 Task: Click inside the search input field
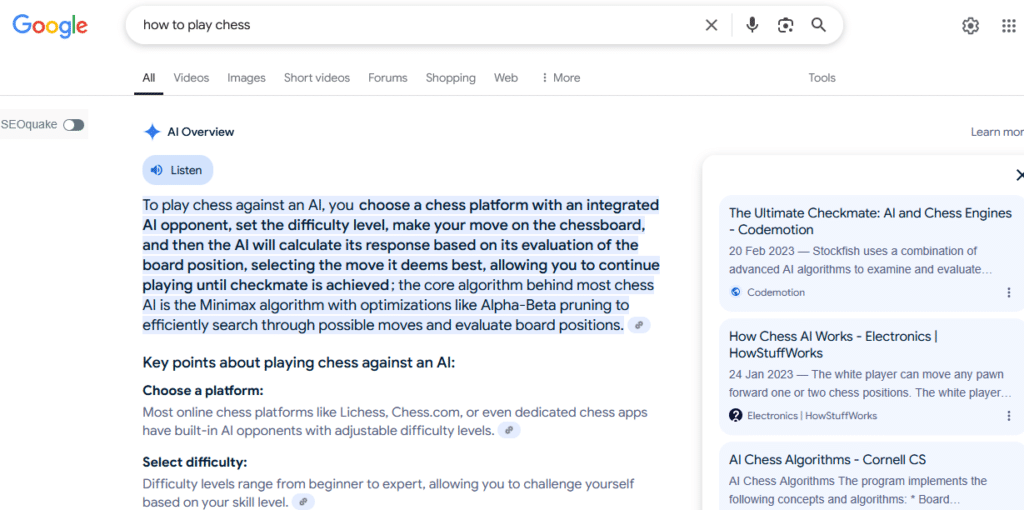[x=420, y=25]
